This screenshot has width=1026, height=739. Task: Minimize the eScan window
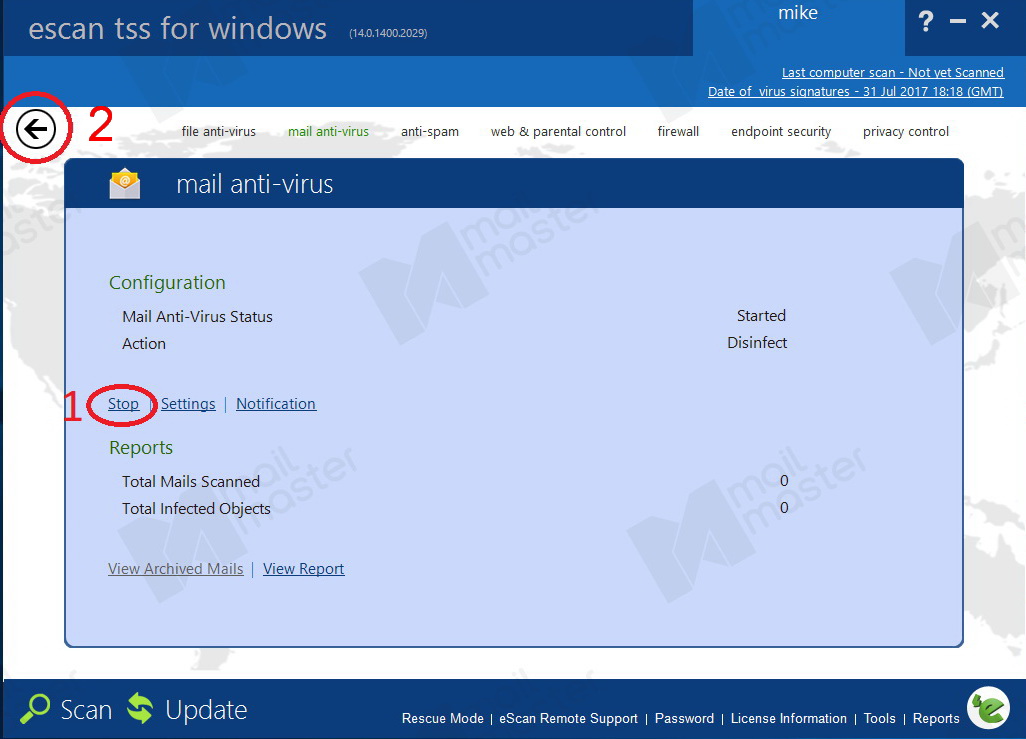958,21
